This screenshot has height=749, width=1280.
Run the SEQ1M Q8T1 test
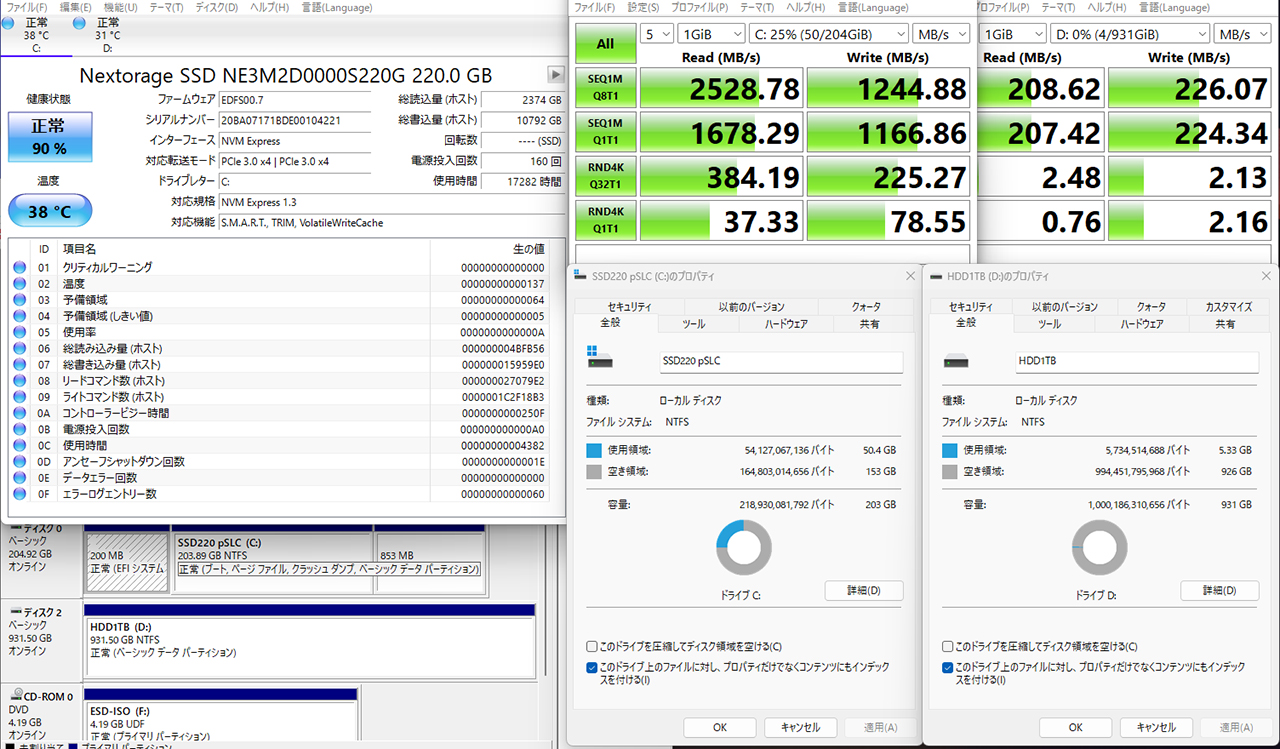[x=605, y=89]
